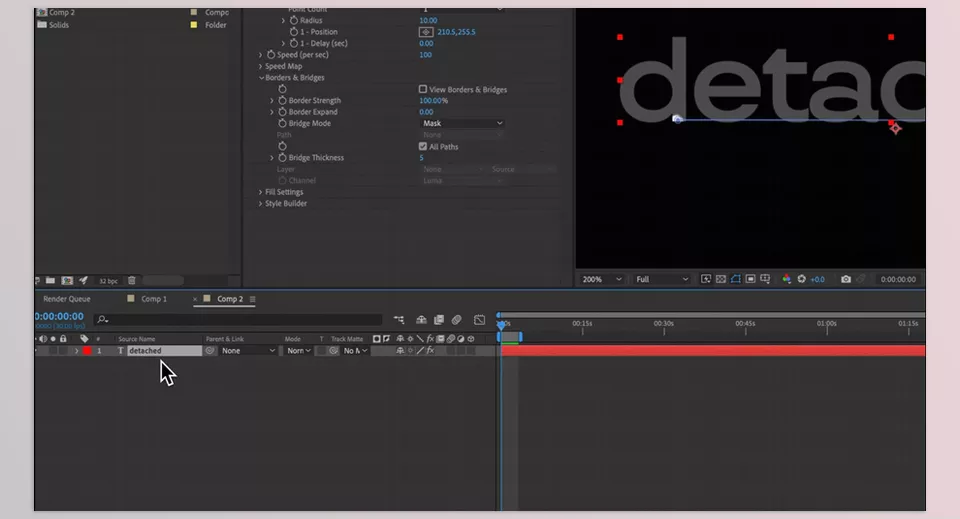The width and height of the screenshot is (960, 519).
Task: Click the Border Strength stopwatch icon
Action: click(x=282, y=100)
